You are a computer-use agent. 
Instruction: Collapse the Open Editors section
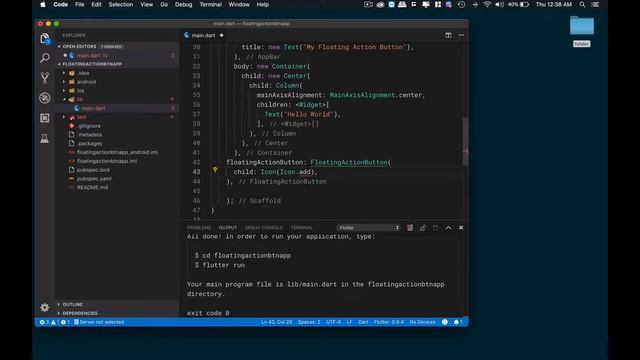click(x=60, y=47)
